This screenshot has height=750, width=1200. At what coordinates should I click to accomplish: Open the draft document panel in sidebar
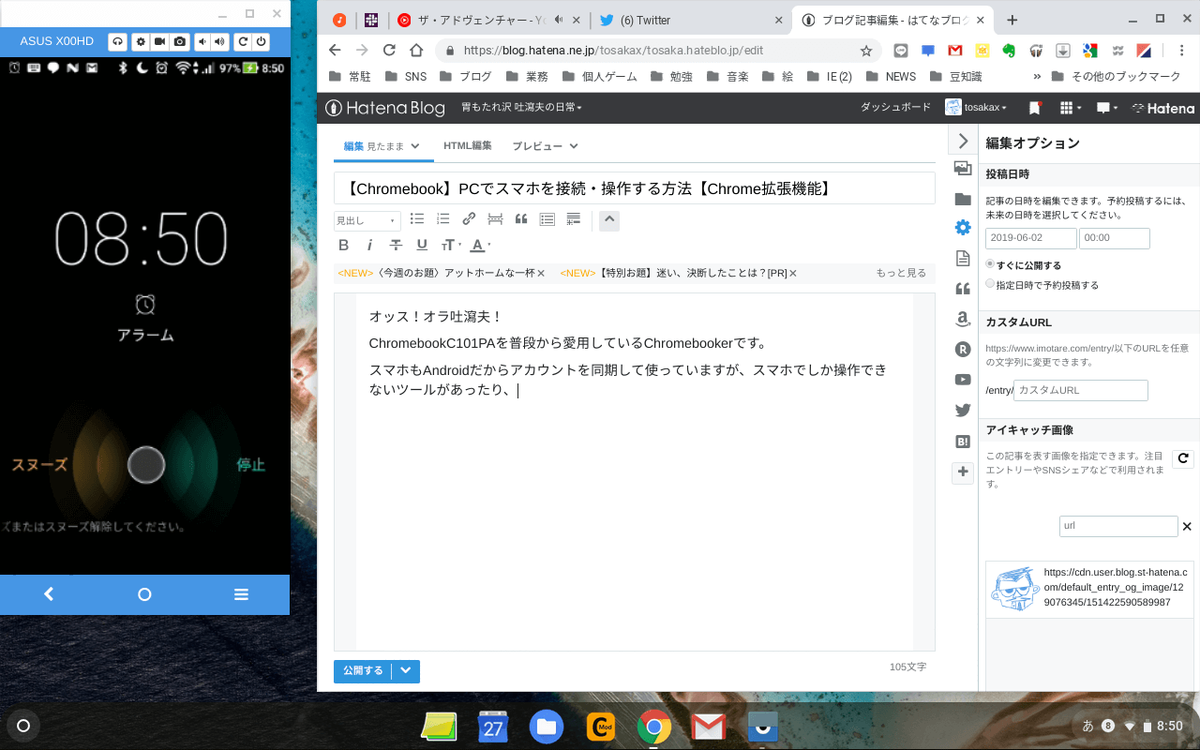point(962,258)
